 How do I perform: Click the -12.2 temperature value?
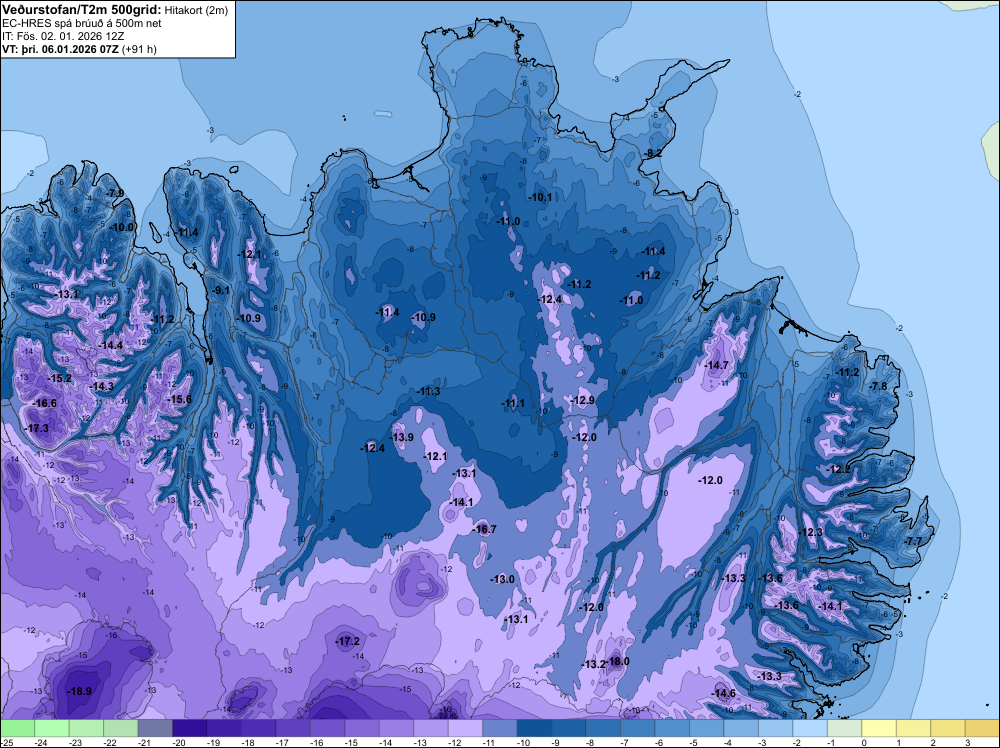[838, 469]
